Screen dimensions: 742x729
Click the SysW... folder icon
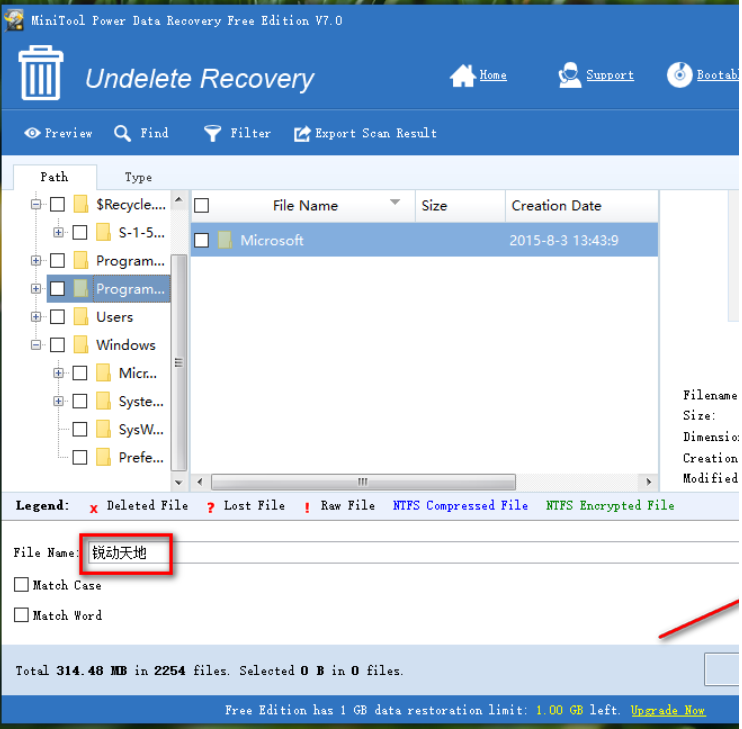pos(103,429)
